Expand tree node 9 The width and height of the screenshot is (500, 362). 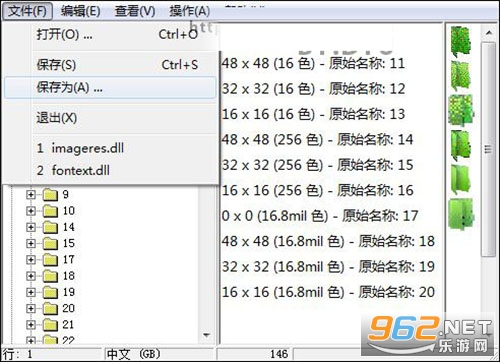click(31, 194)
